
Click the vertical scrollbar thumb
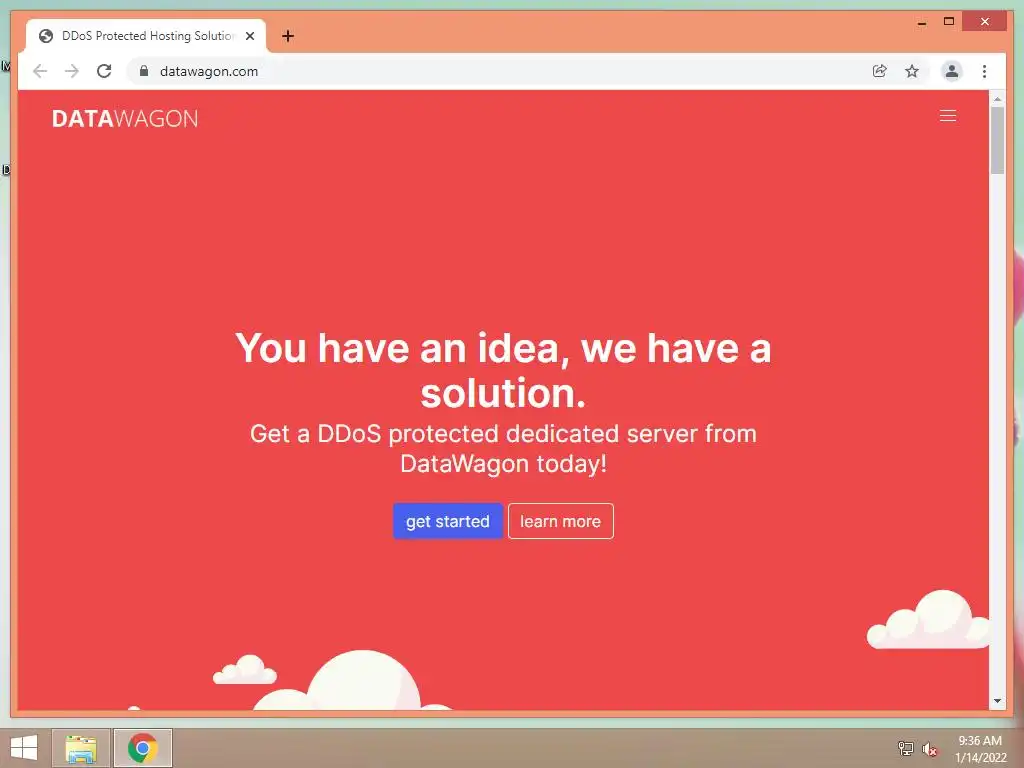[997, 140]
